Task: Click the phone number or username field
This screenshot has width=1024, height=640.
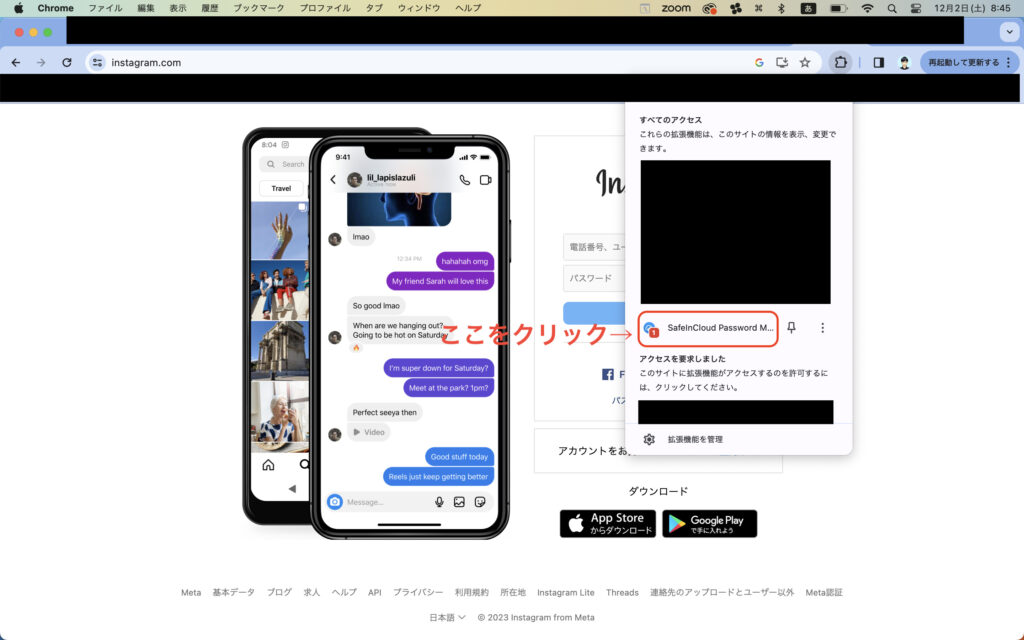Action: (594, 247)
